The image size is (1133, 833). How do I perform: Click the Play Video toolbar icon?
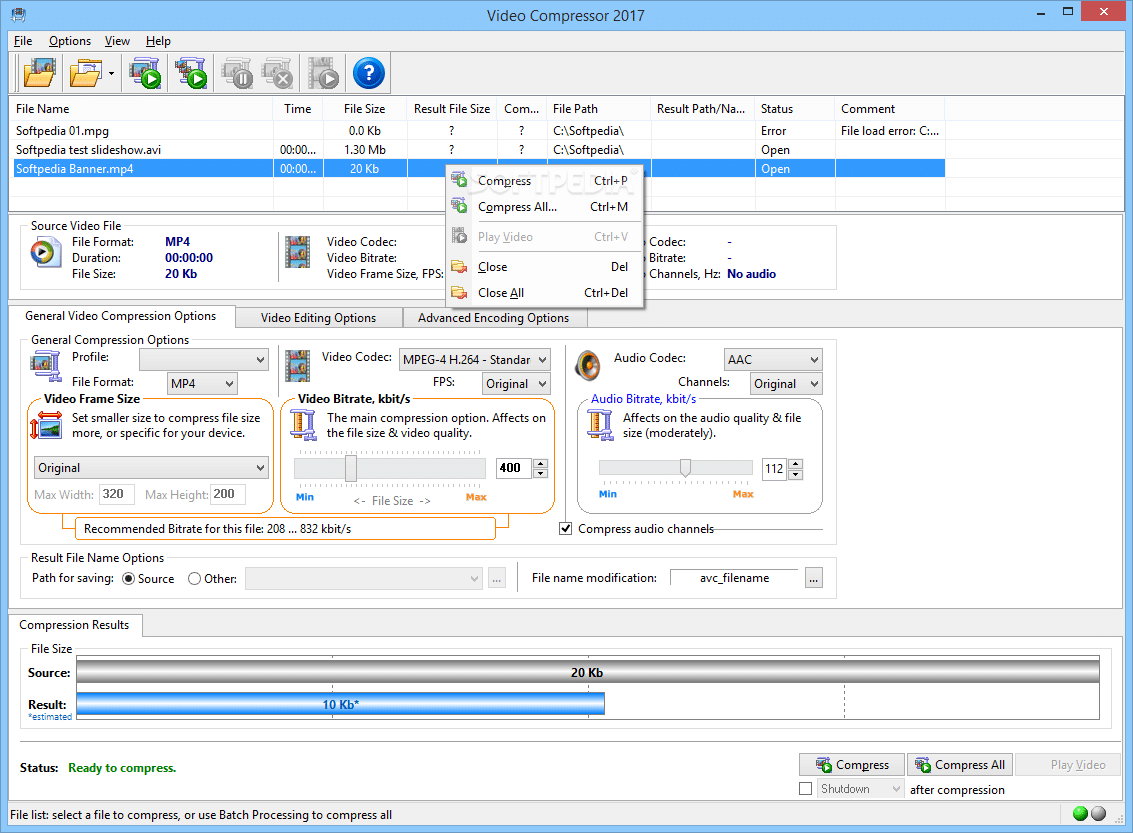pos(323,73)
